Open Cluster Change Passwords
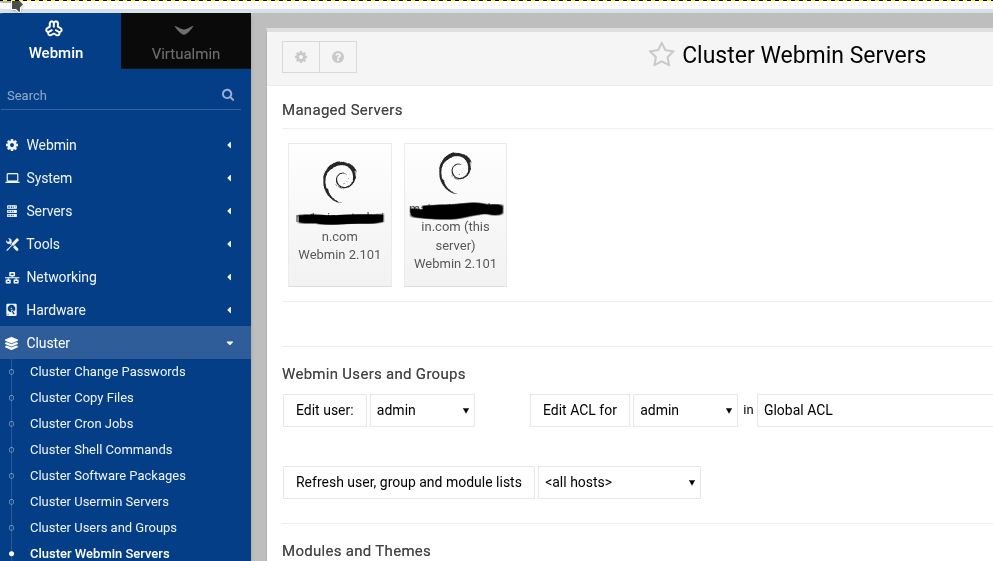This screenshot has height=561, width=993. click(x=108, y=372)
